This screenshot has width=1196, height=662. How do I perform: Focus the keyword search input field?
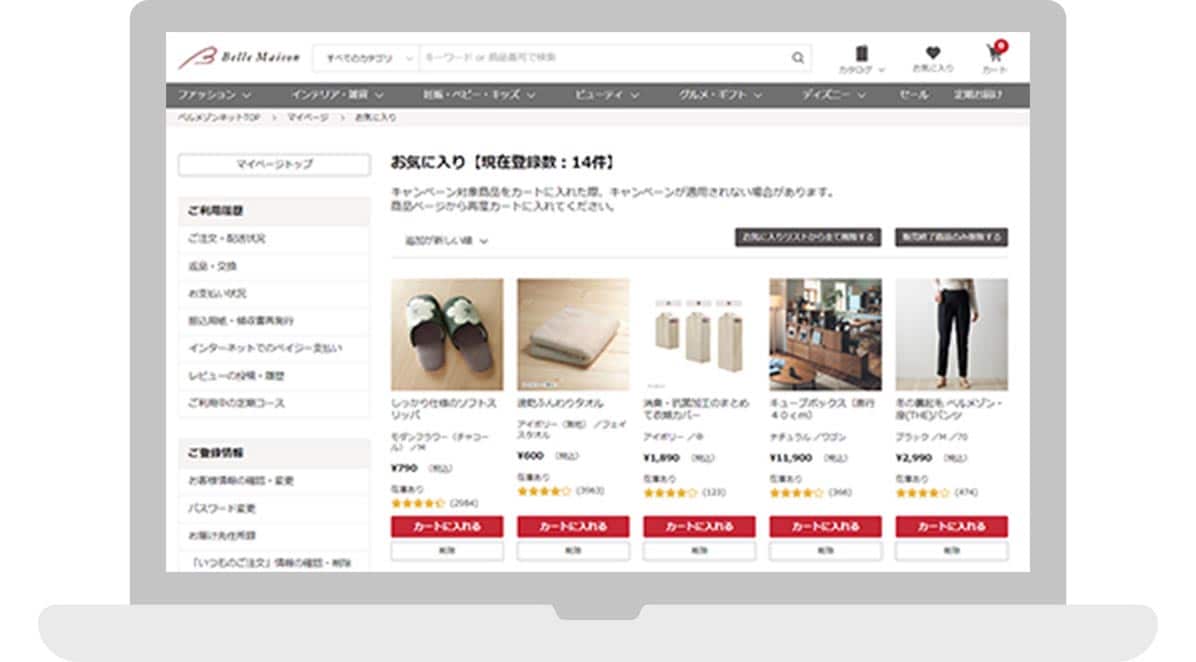[605, 58]
